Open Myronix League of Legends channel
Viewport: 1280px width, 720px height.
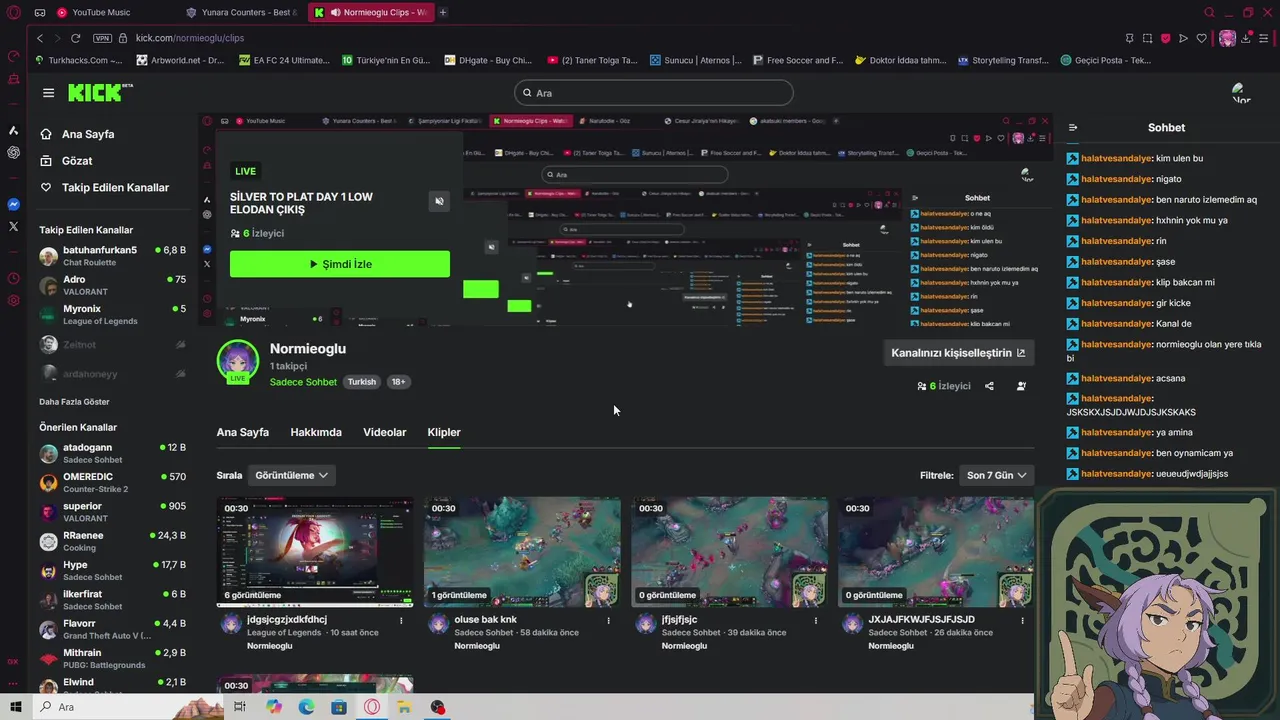[112, 315]
